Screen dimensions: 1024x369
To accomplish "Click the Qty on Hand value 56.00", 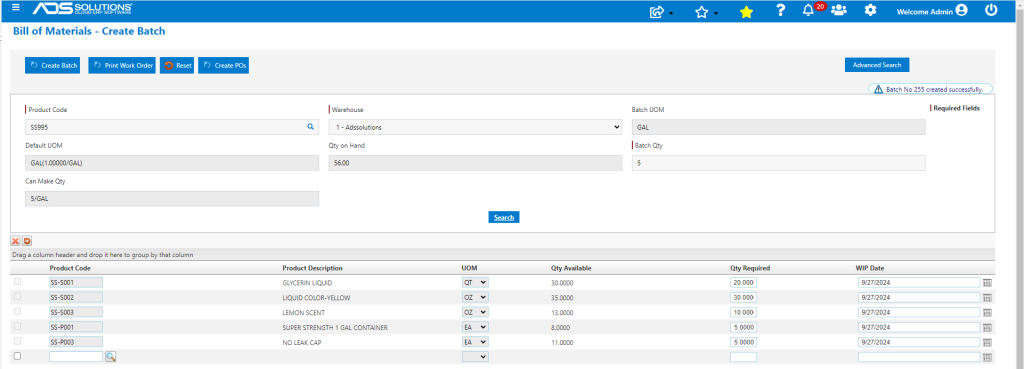I will coord(475,163).
